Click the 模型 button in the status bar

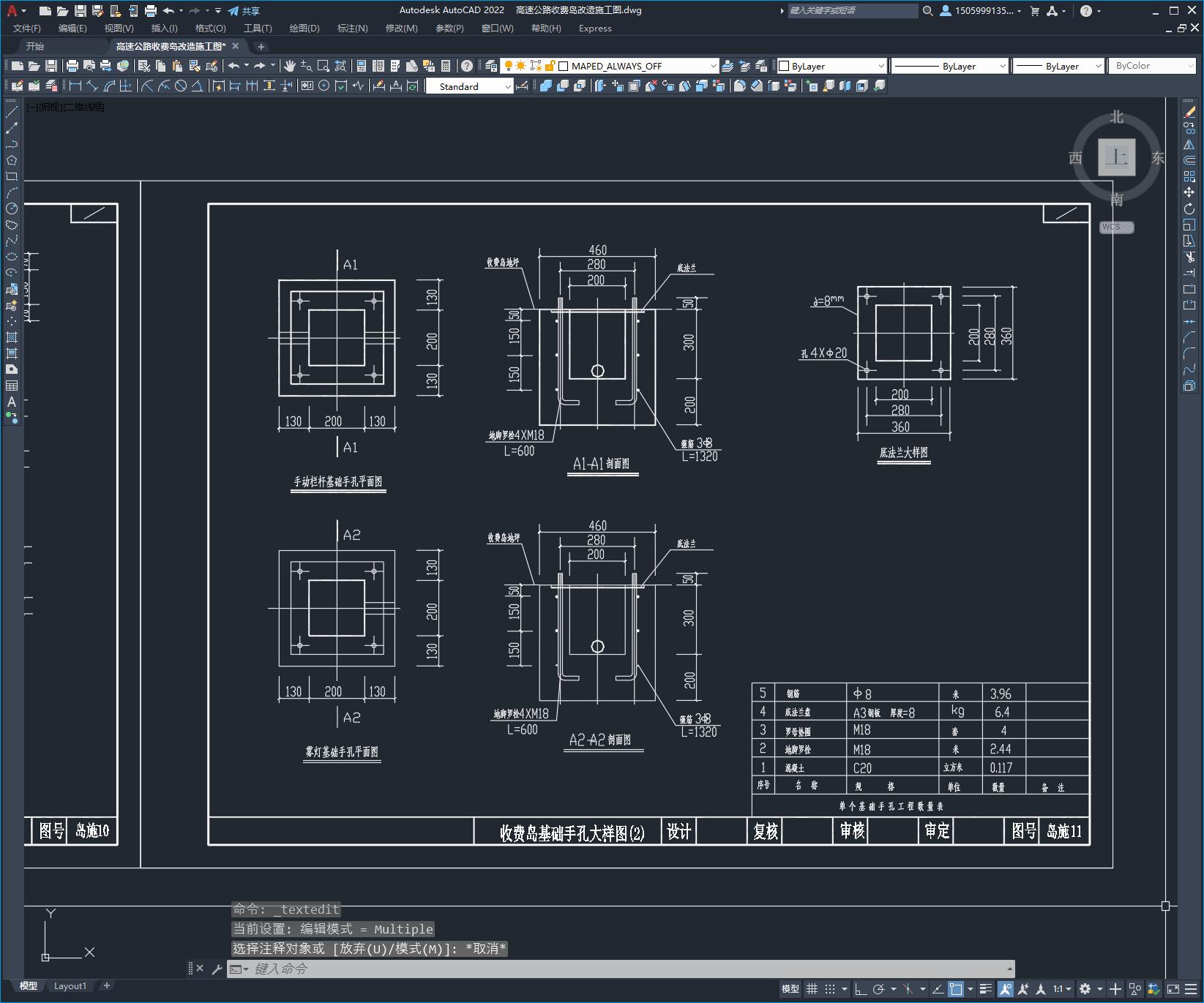[790, 989]
